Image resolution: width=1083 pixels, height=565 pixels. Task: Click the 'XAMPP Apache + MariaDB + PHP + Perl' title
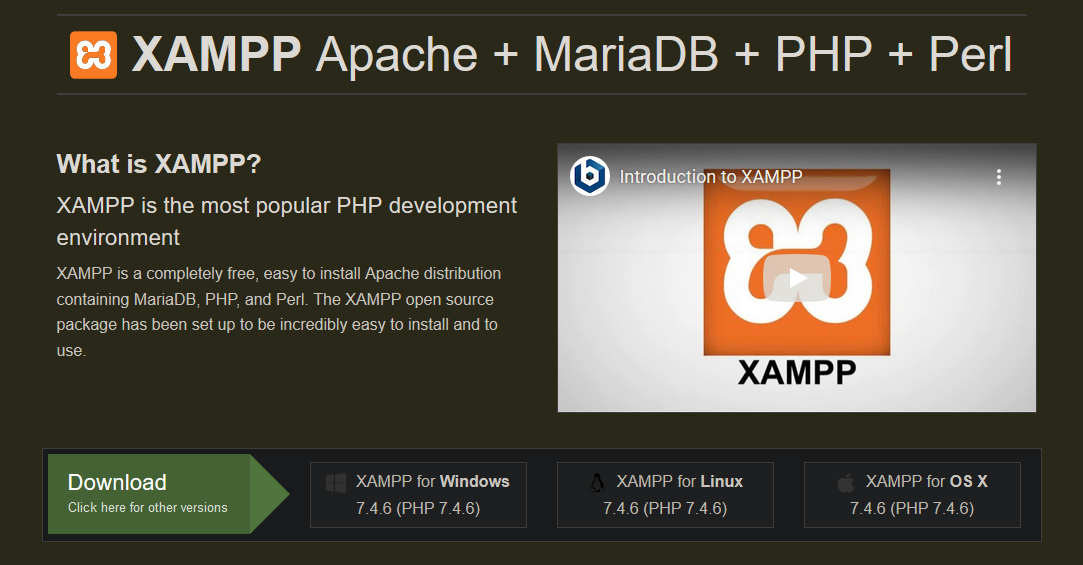tap(572, 55)
